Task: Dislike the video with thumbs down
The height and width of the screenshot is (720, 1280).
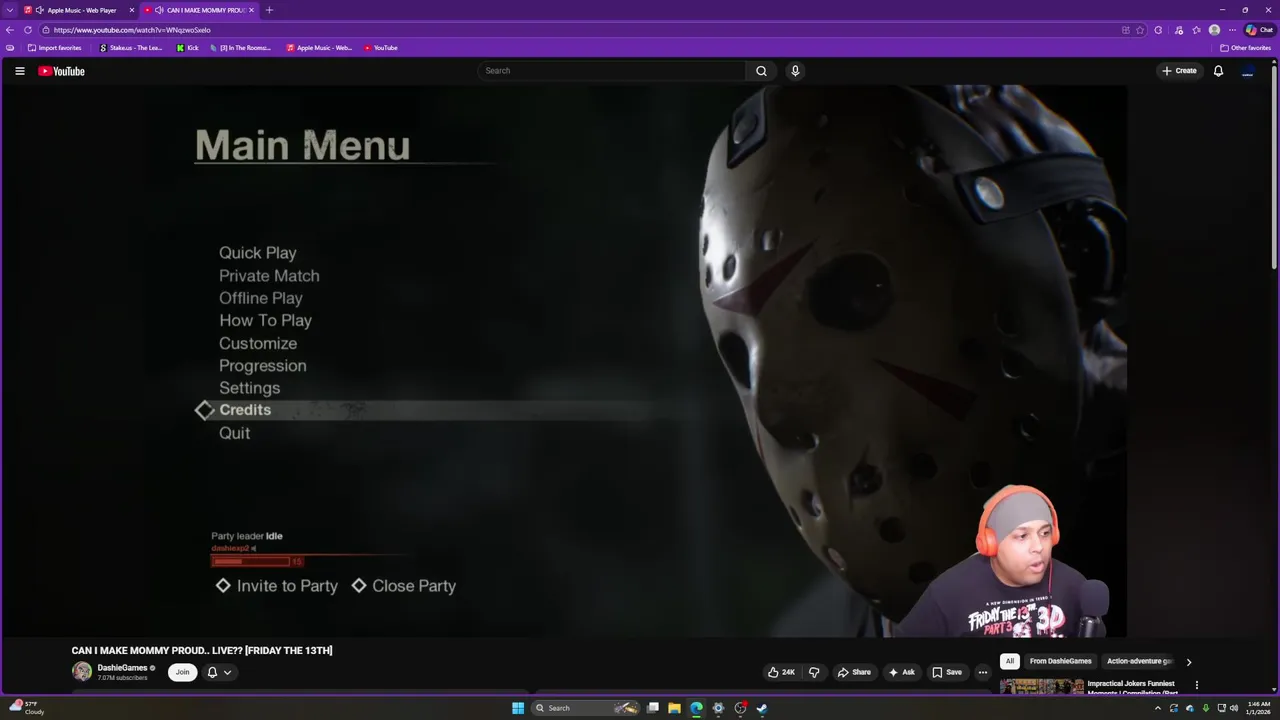Action: (x=814, y=672)
